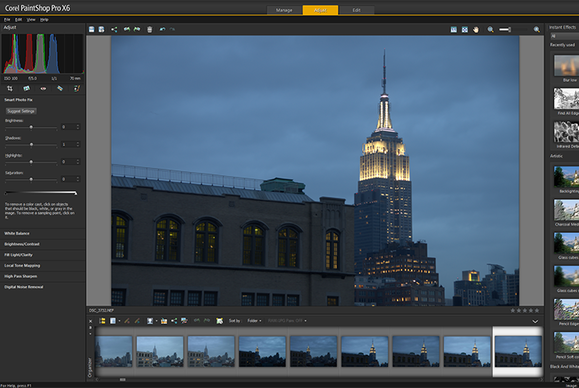Click the Redo arrow icon
This screenshot has height=388, width=579.
(172, 29)
